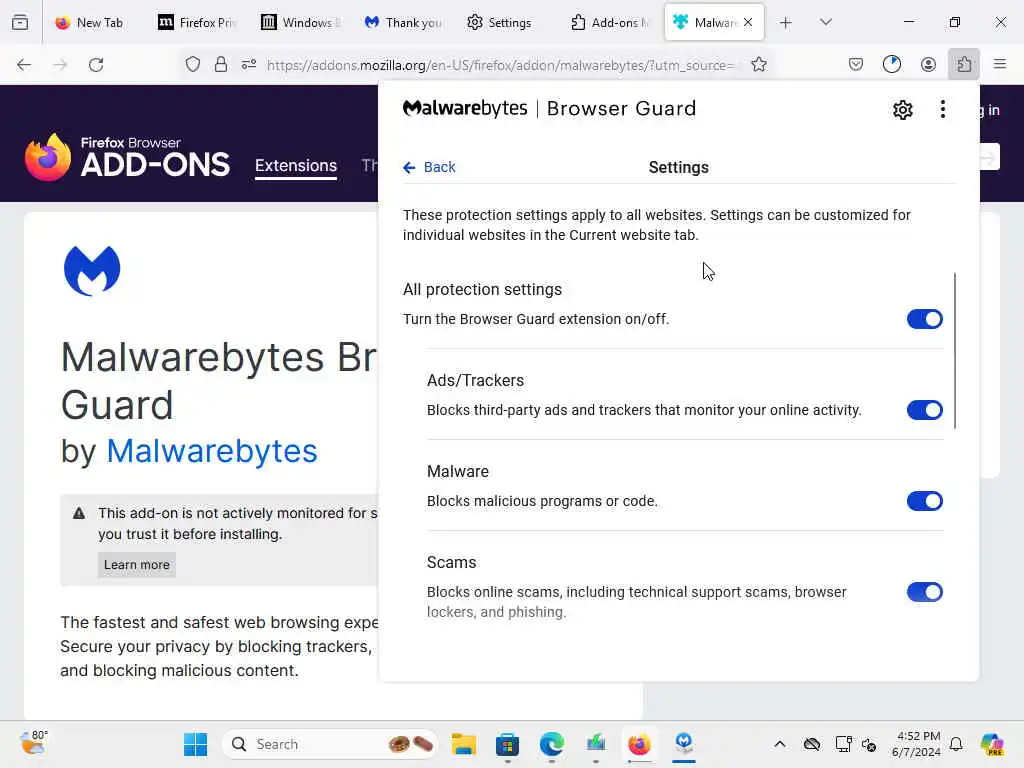
Task: Expand the list all tabs dropdown
Action: [x=825, y=22]
